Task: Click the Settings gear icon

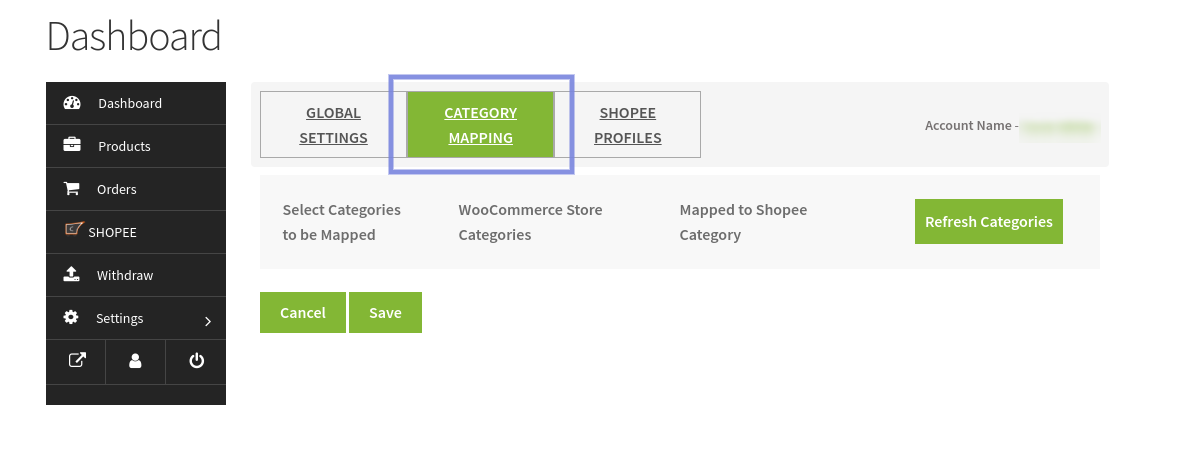Action: click(71, 318)
